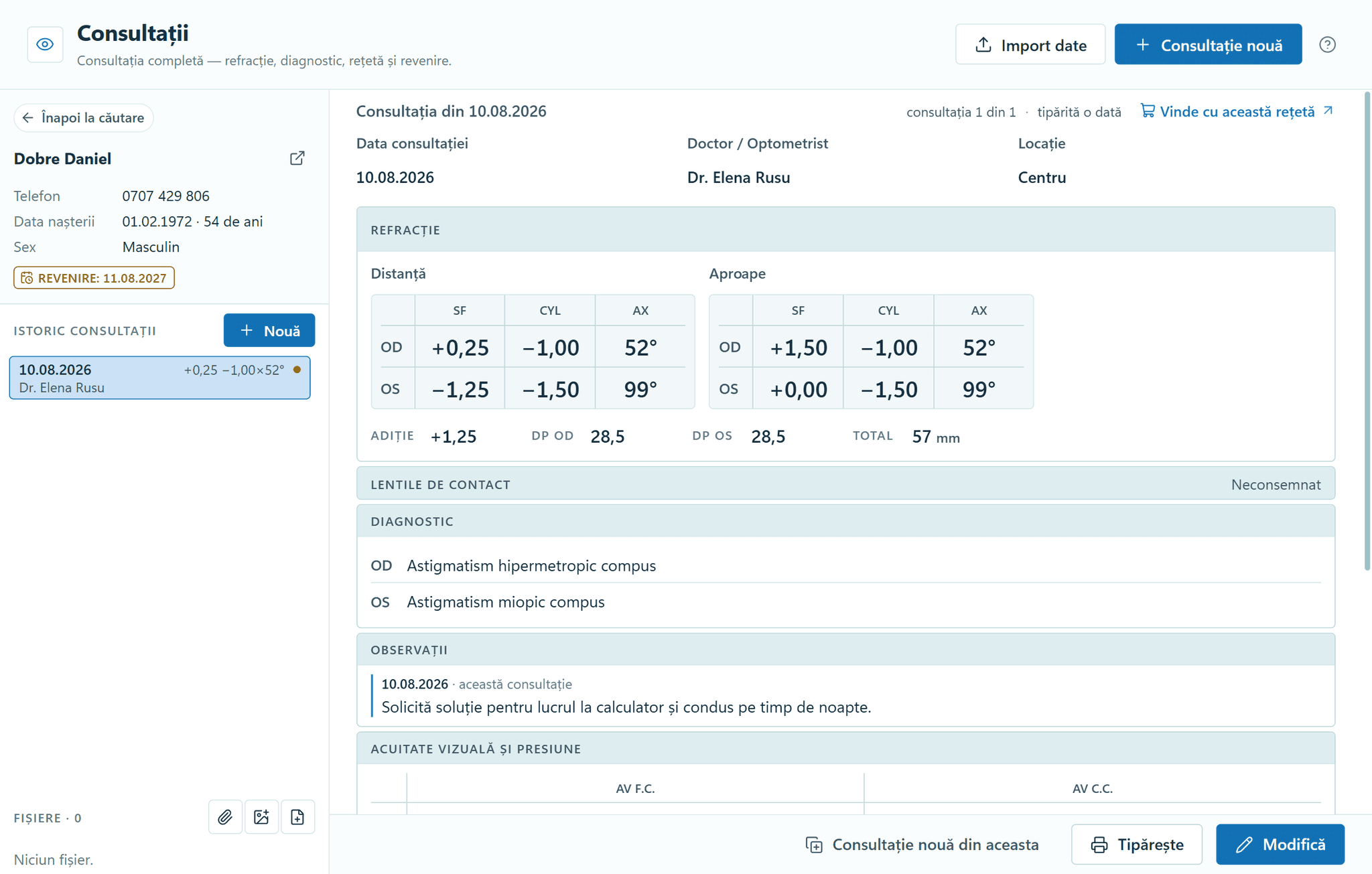Click the Import date button

click(1030, 44)
